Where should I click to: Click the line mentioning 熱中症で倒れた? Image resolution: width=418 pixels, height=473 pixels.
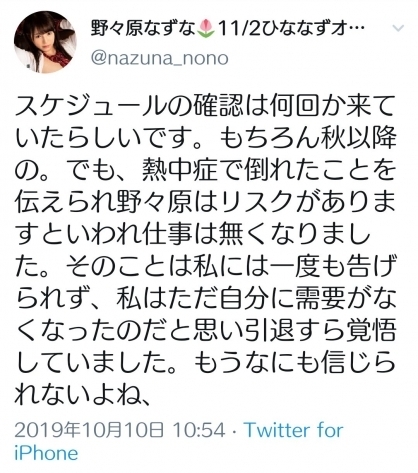[206, 170]
